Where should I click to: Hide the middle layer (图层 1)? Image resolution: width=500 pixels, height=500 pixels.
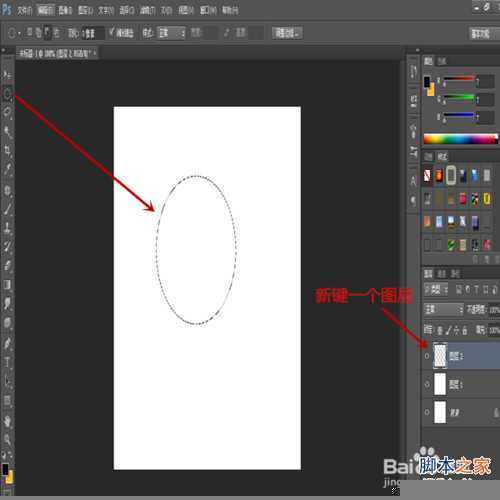click(427, 384)
